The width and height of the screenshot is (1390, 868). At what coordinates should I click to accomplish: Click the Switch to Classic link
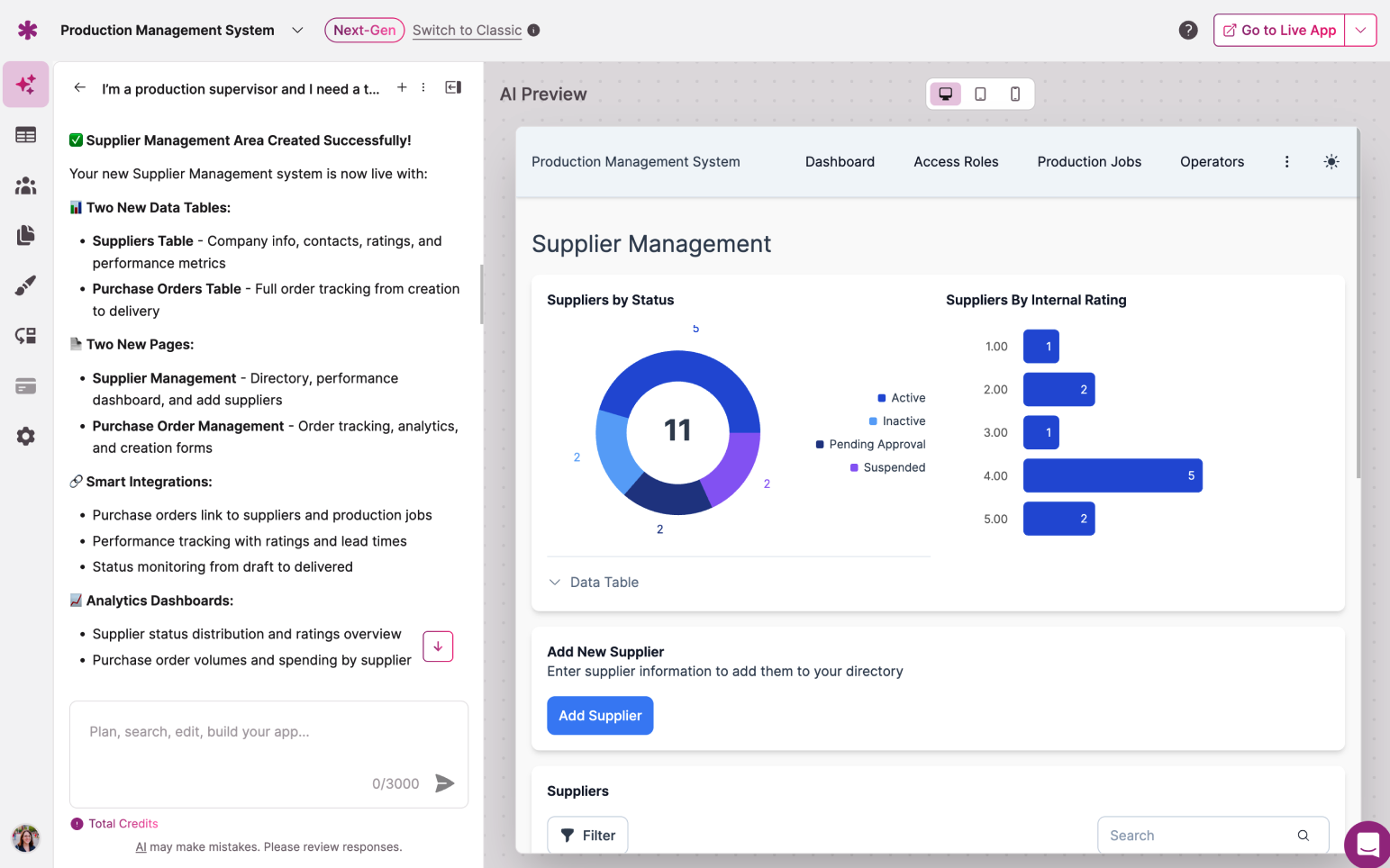pos(467,30)
